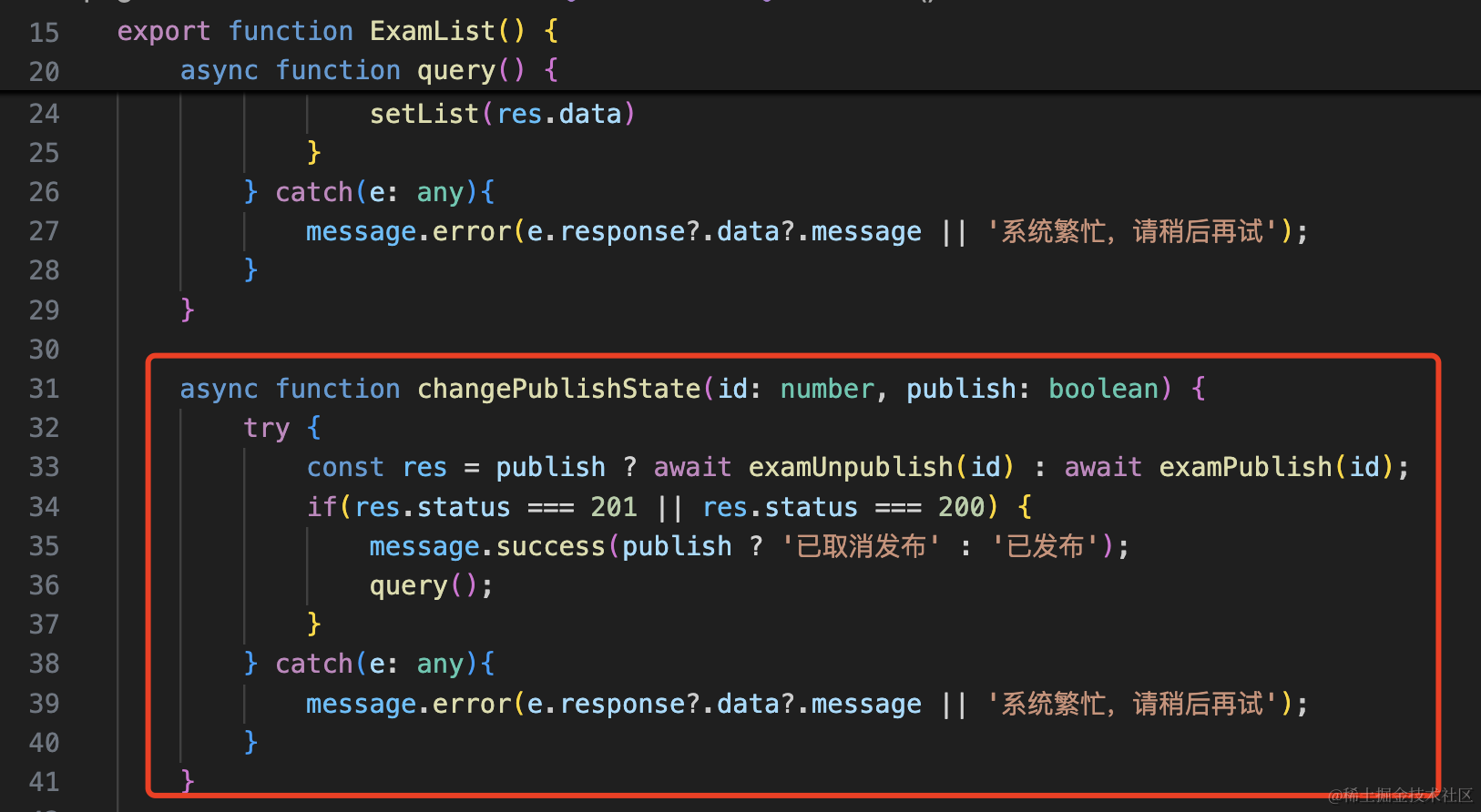Click the catch keyword on line 38

[314, 664]
